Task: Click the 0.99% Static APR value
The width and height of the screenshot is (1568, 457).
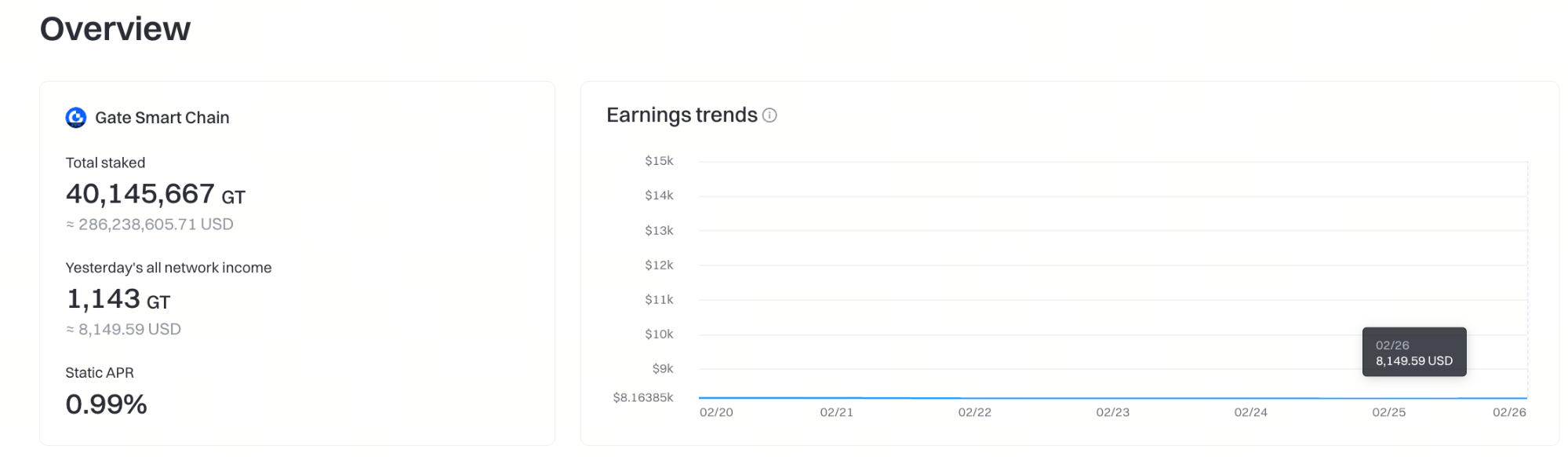Action: (x=106, y=404)
